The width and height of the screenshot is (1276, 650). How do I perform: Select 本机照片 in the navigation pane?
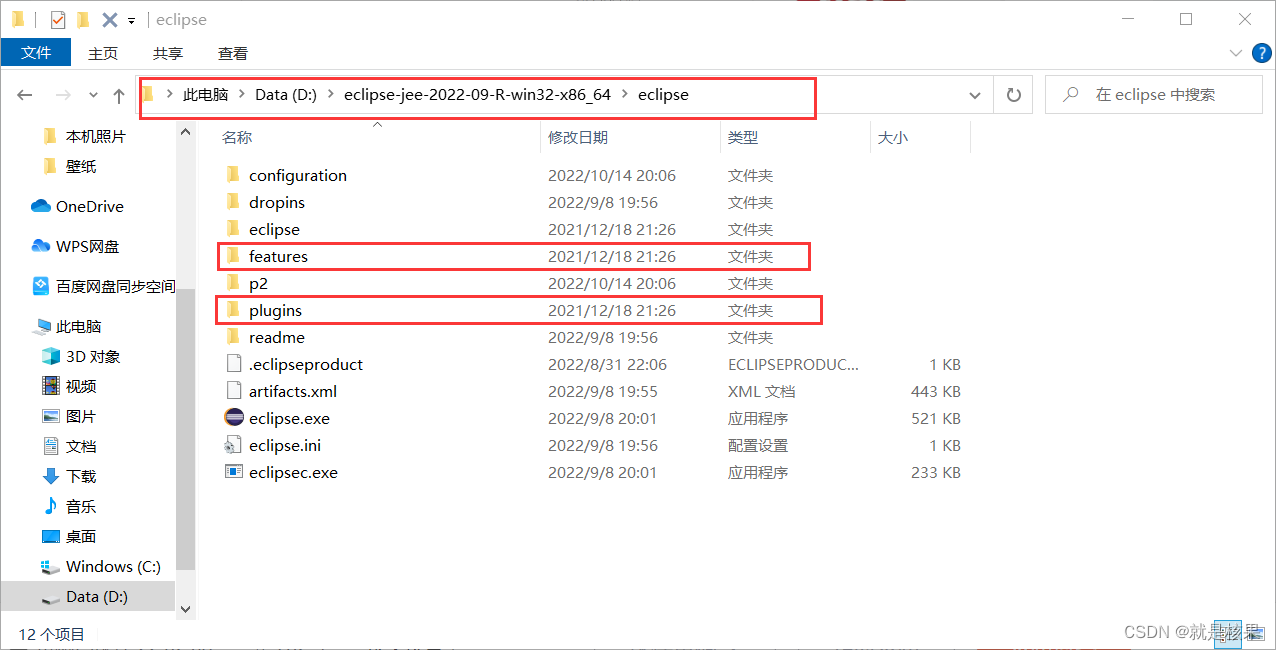point(96,136)
